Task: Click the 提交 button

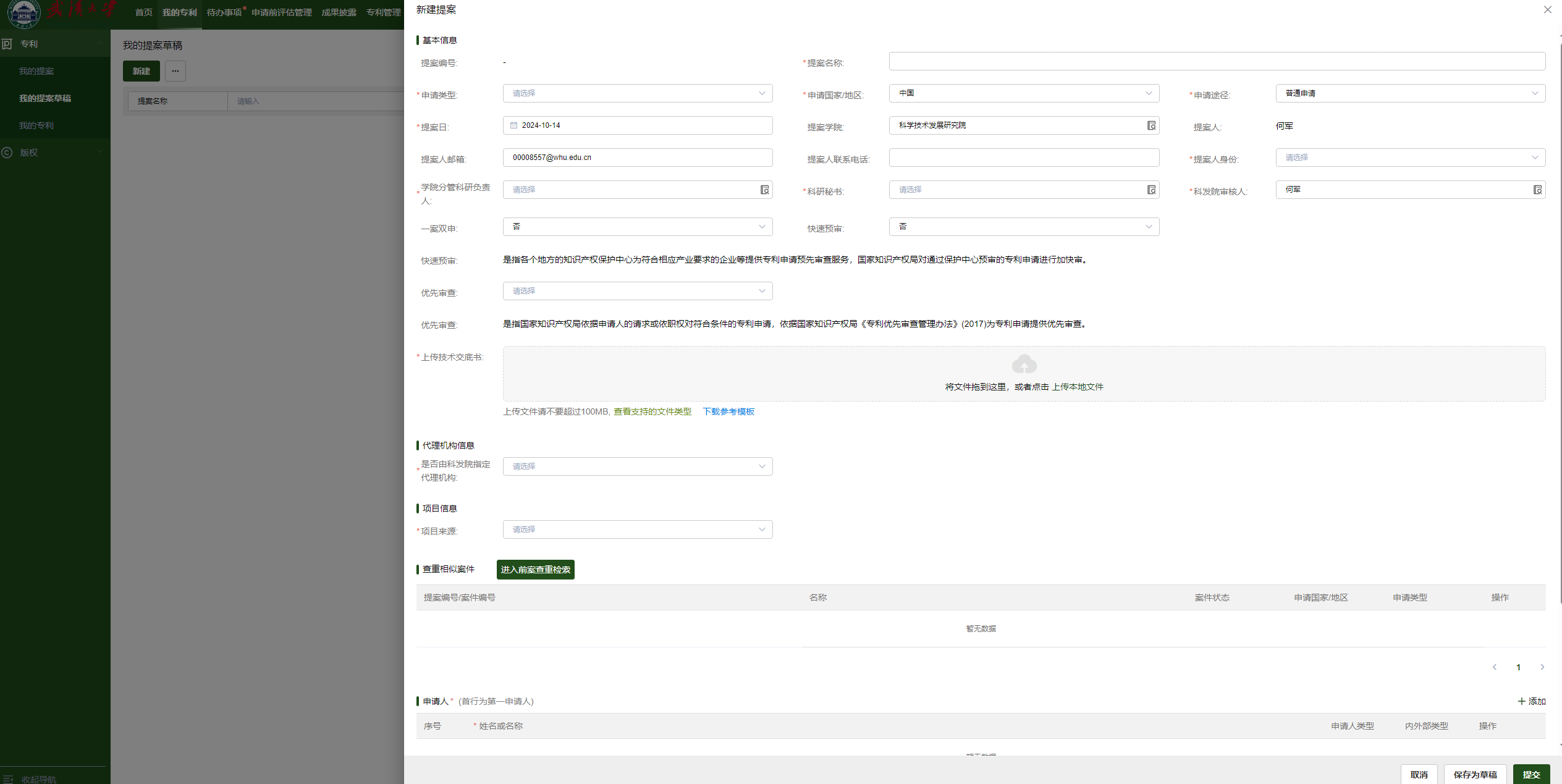Action: pyautogui.click(x=1531, y=774)
